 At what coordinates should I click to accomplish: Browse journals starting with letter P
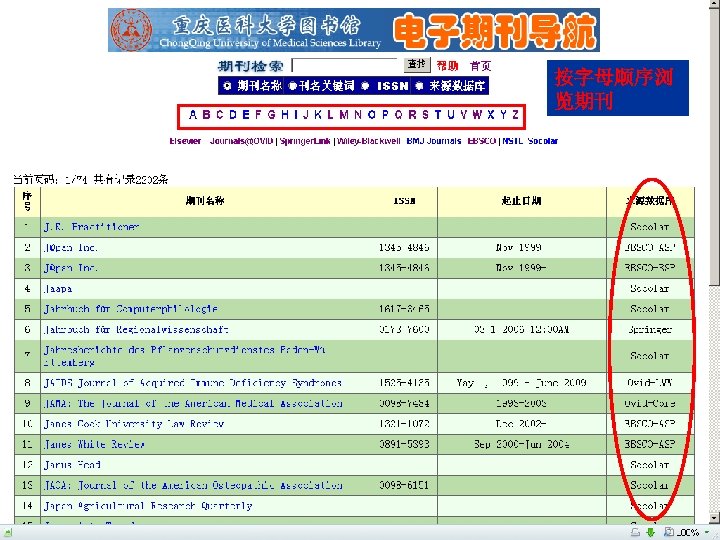click(385, 115)
